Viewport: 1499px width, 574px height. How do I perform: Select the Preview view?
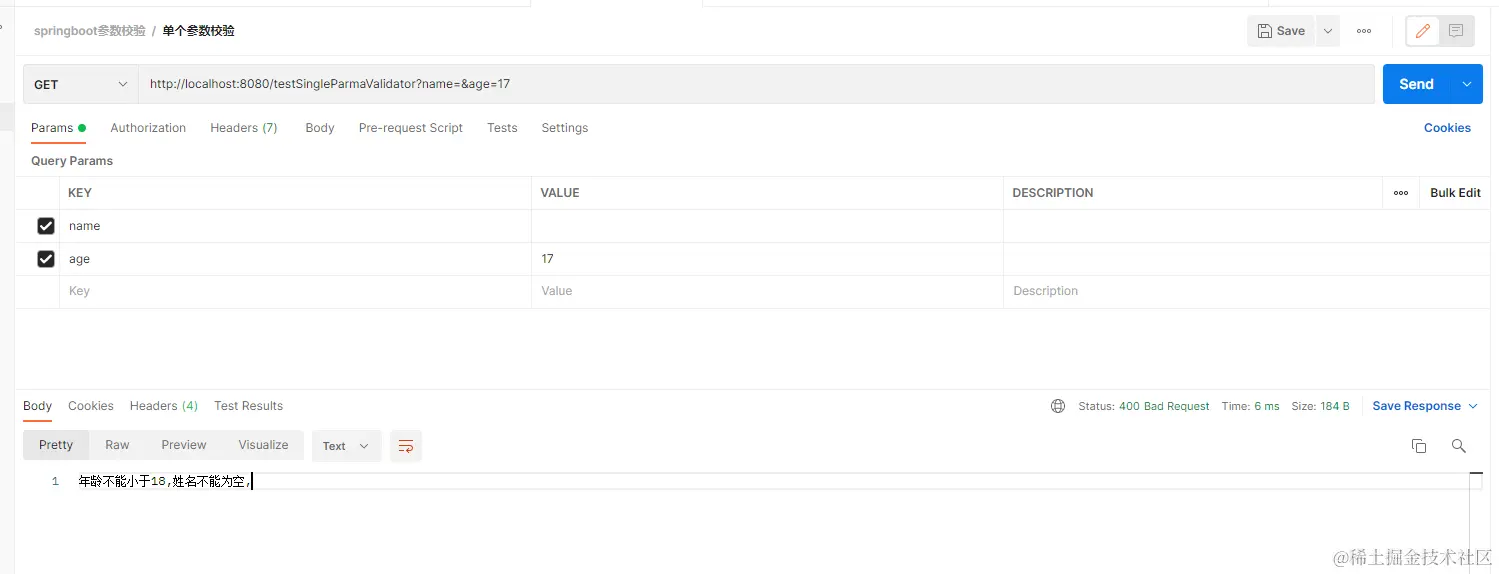(x=184, y=445)
